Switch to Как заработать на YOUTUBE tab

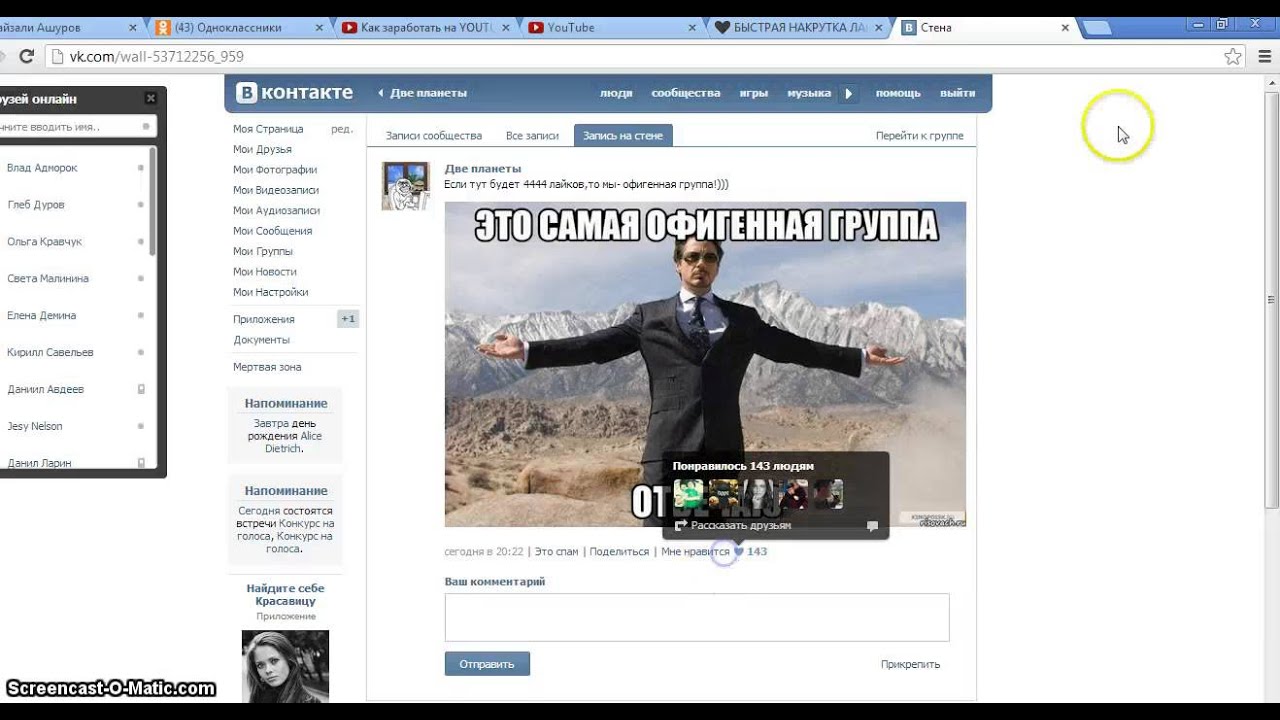coord(427,28)
